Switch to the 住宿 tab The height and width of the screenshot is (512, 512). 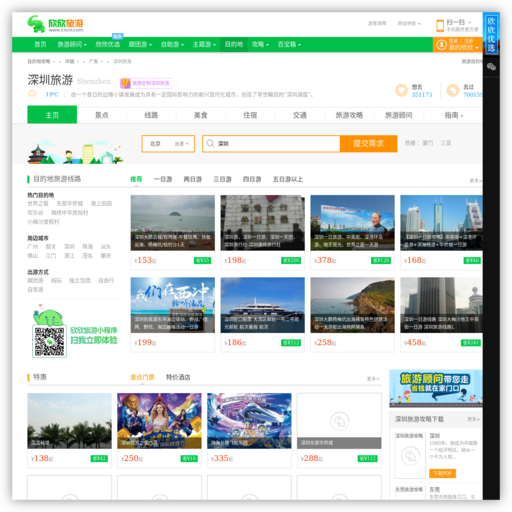(250, 115)
